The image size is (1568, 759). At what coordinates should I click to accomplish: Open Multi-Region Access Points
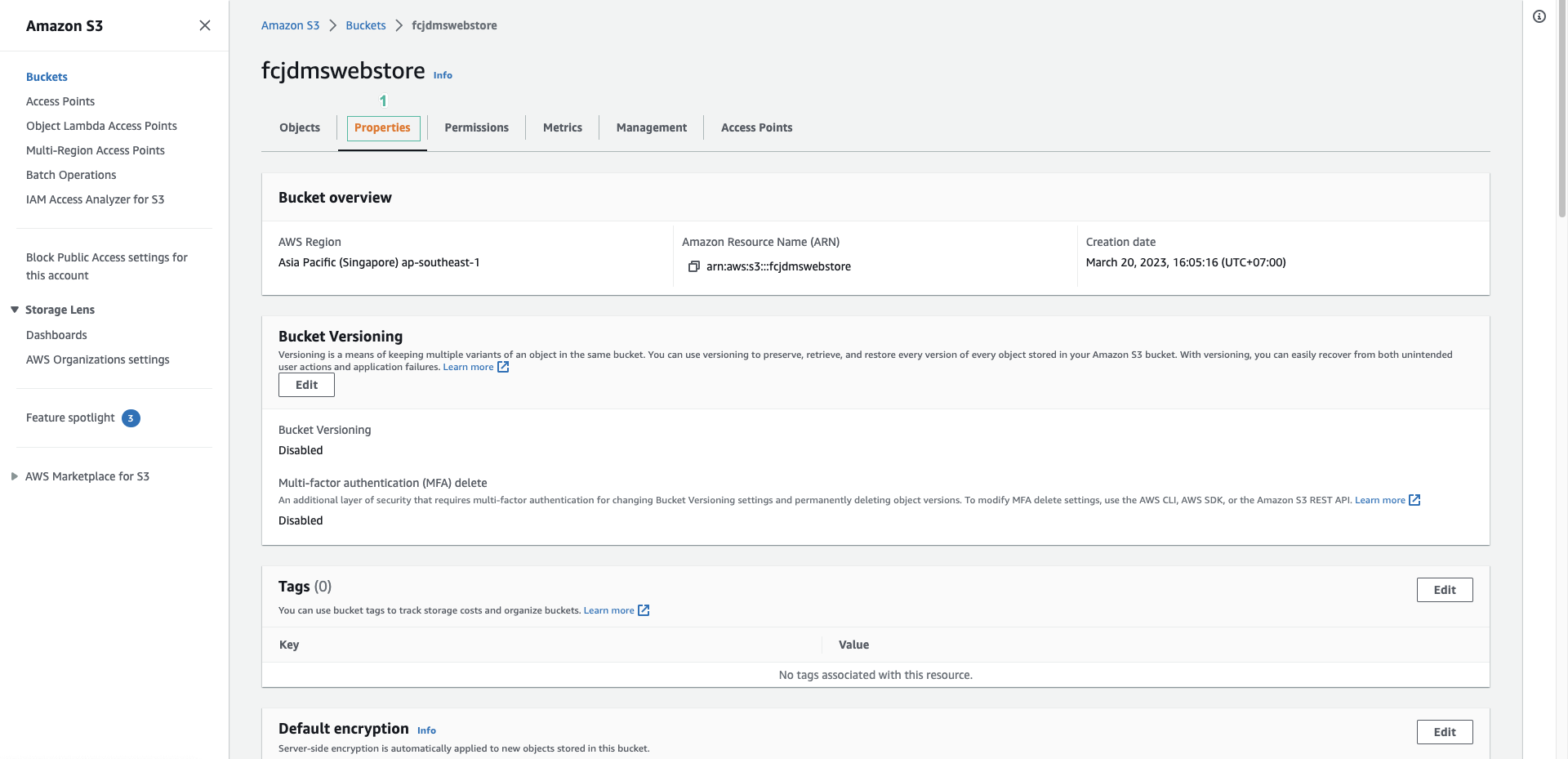tap(96, 150)
